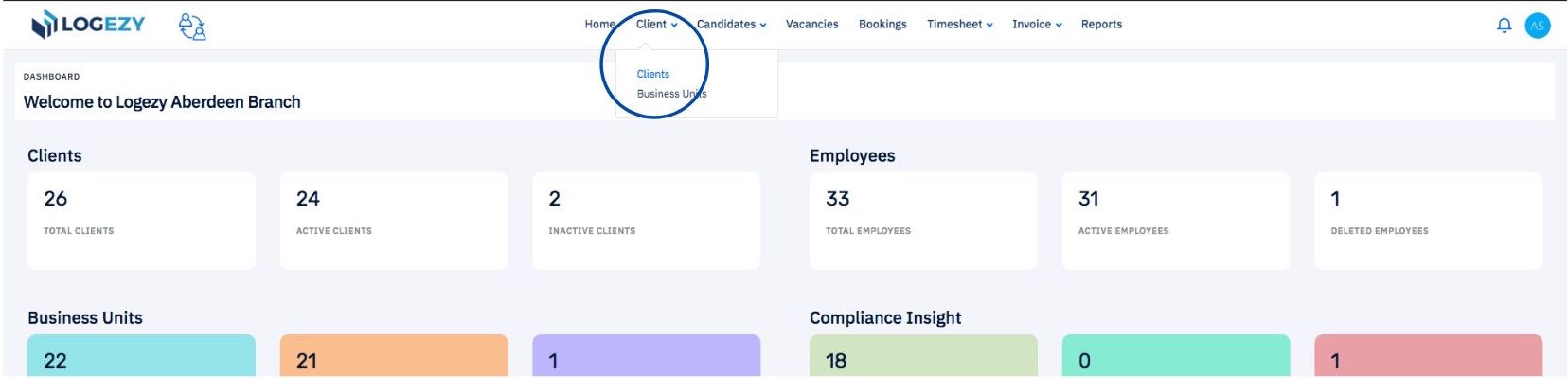Open the Vacancies page

coord(811,25)
